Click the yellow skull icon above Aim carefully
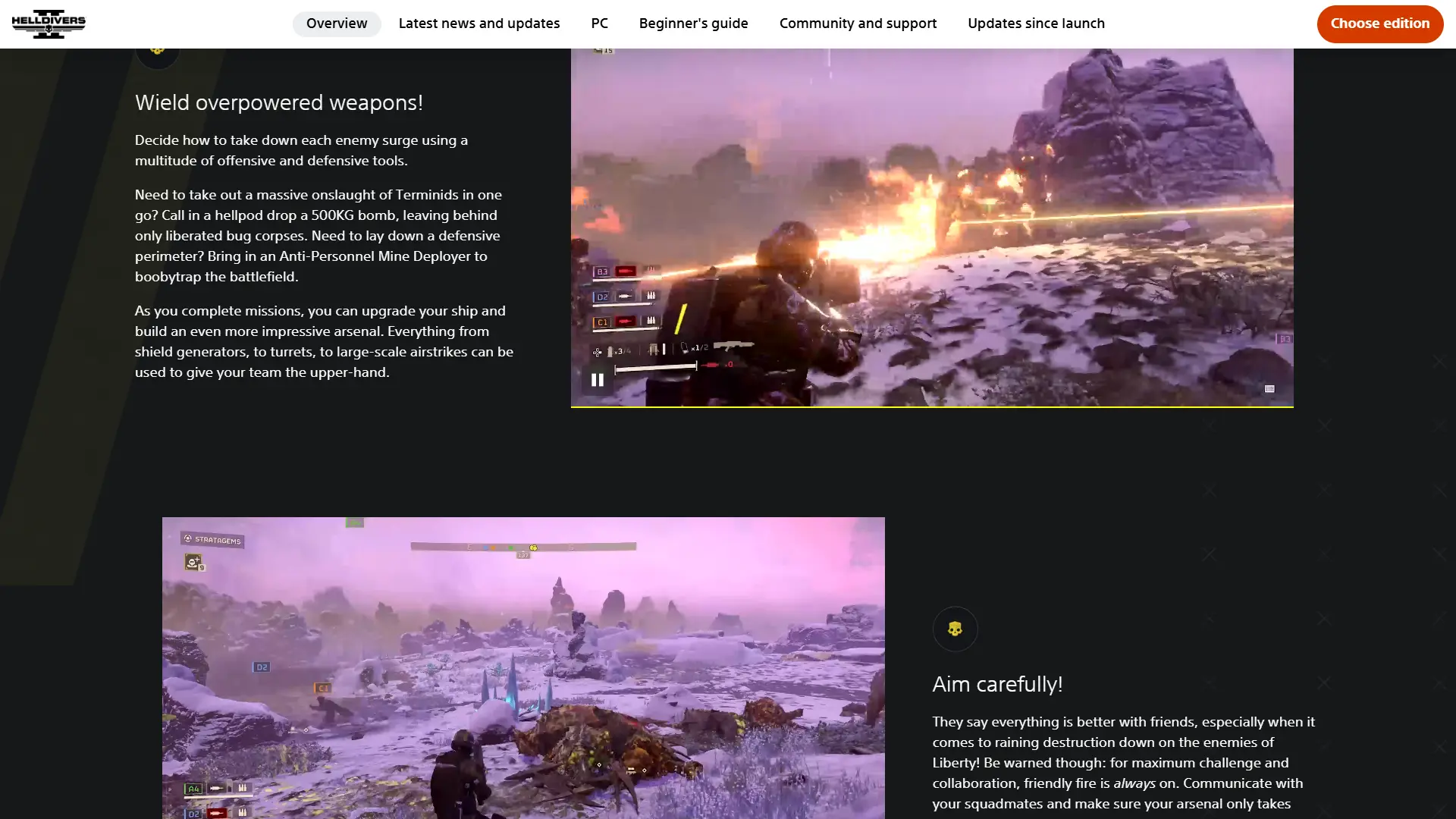Screen dimensions: 1456x819 pos(955,629)
